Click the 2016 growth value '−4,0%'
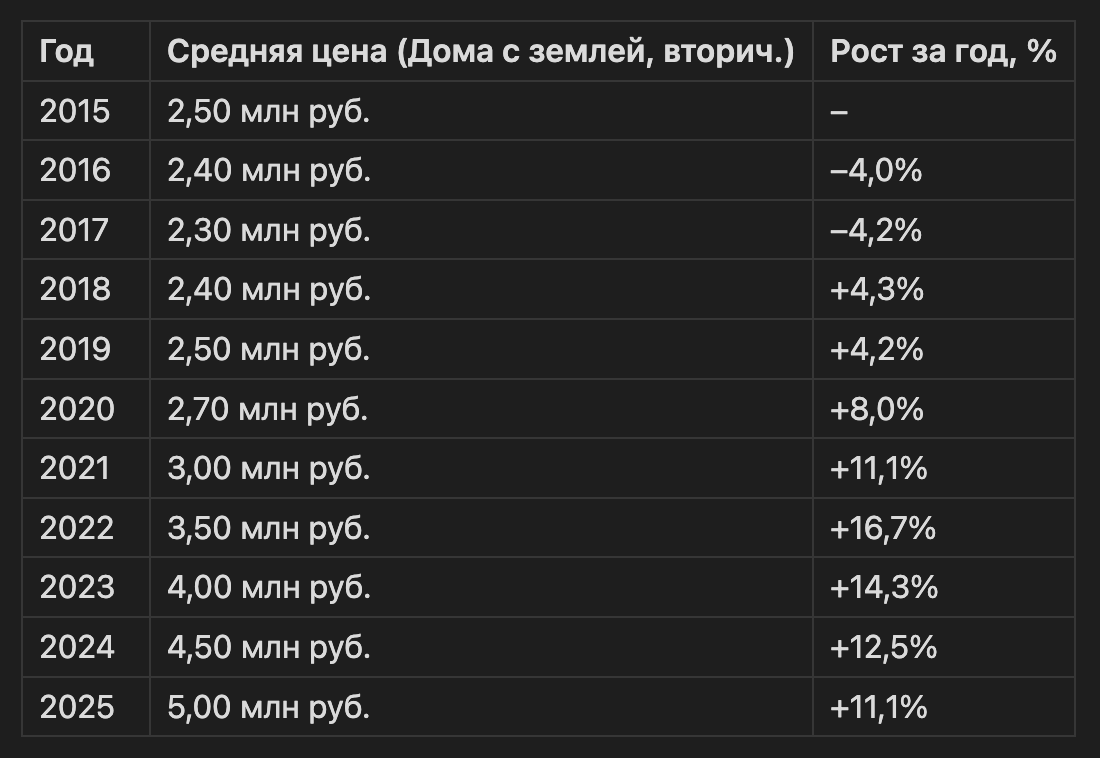This screenshot has width=1100, height=758. [876, 171]
